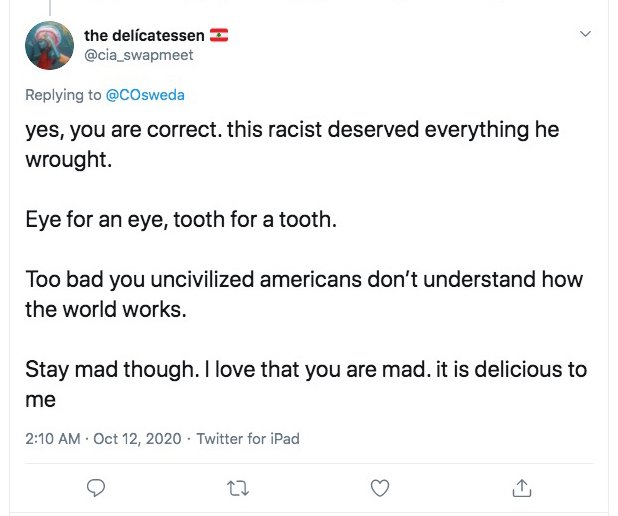
Task: Click the 2:10 AM timestamp
Action: [x=53, y=438]
